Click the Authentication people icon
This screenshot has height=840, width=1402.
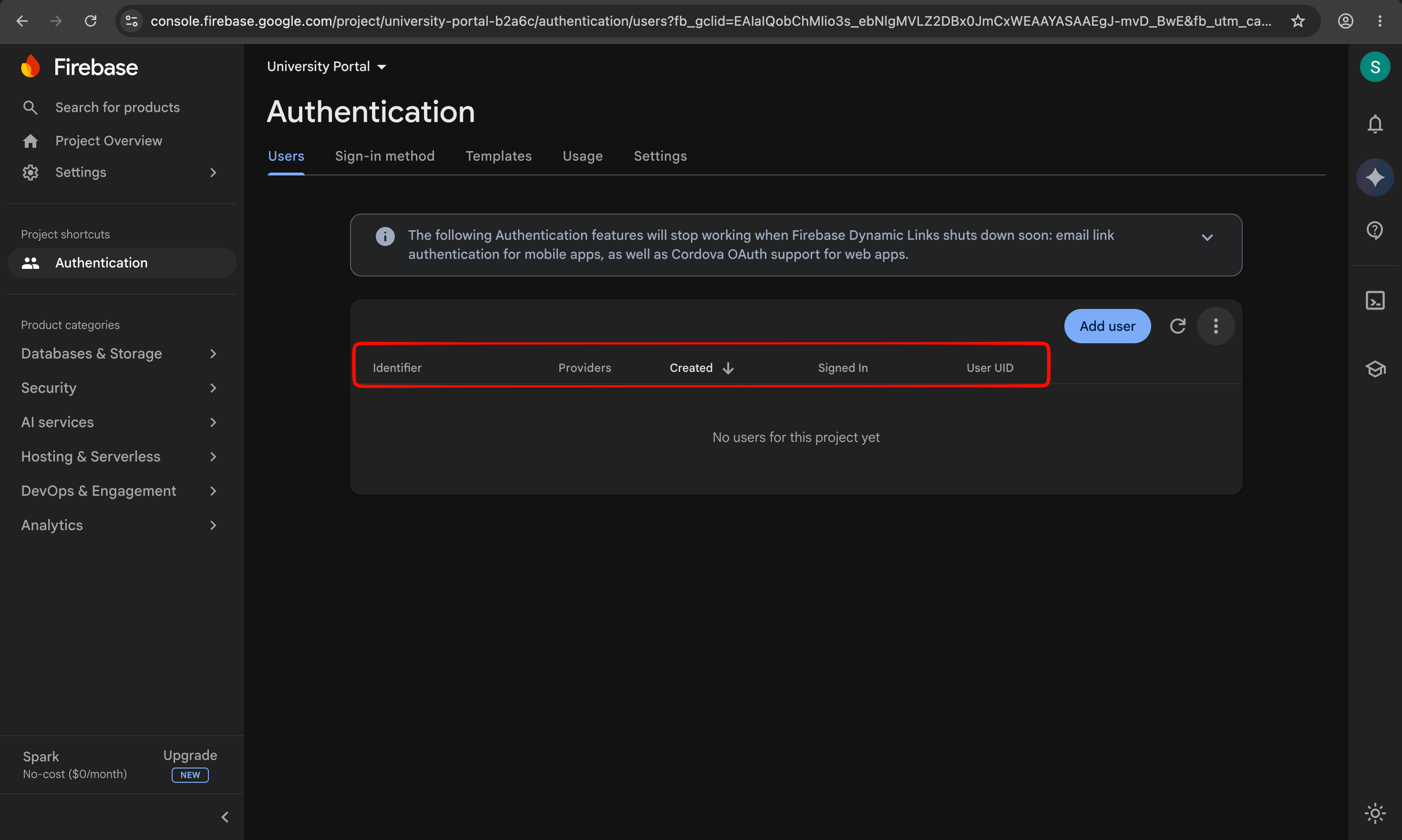tap(31, 263)
